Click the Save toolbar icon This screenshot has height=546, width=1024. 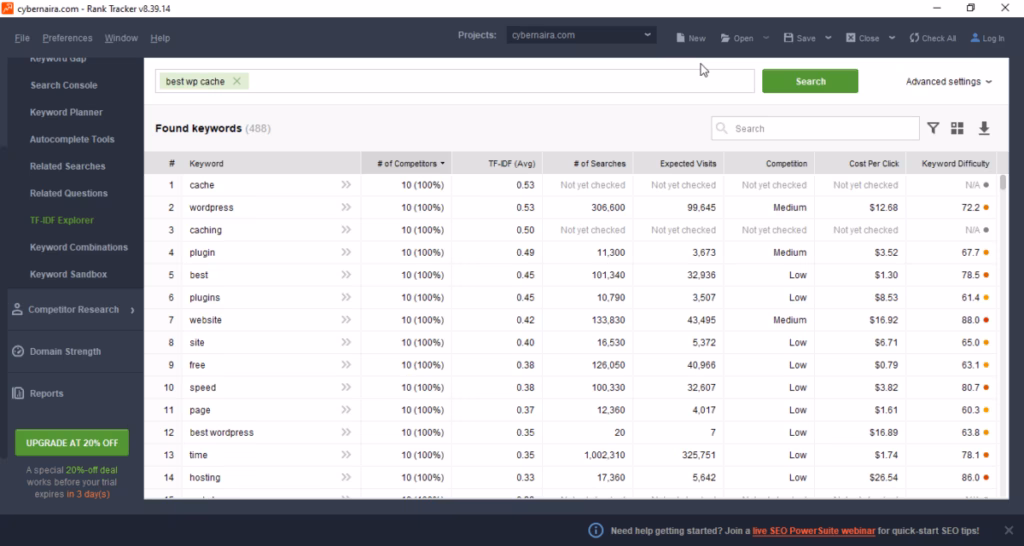788,38
